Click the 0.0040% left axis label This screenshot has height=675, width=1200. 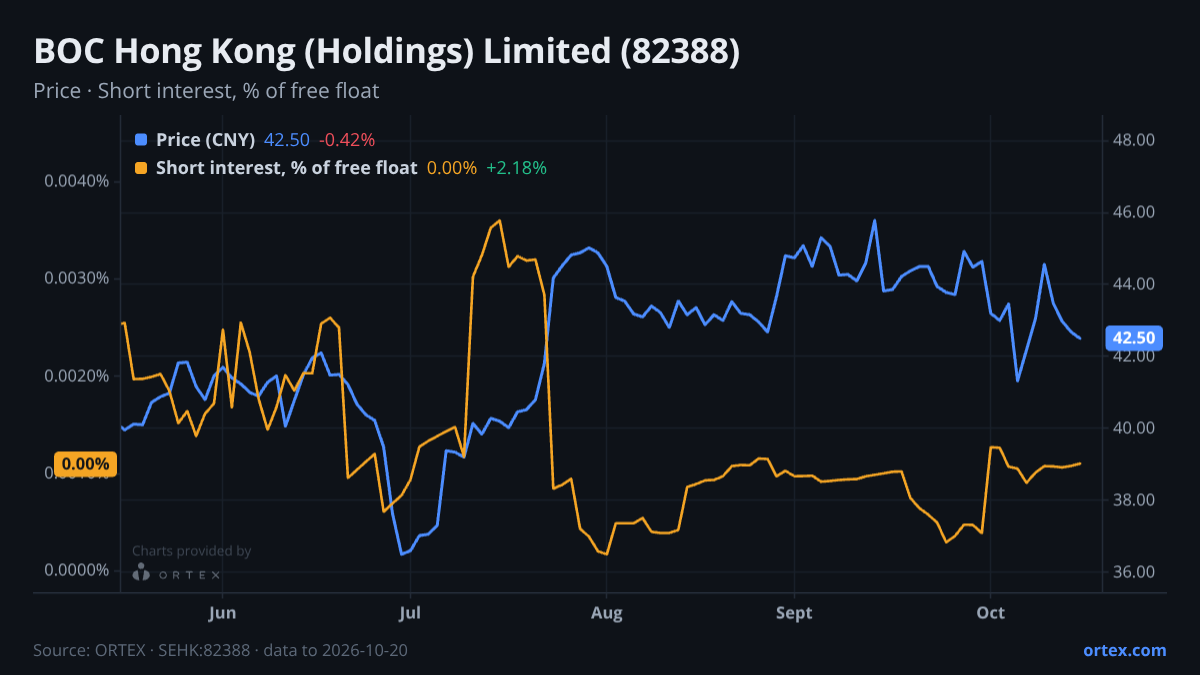coord(76,181)
